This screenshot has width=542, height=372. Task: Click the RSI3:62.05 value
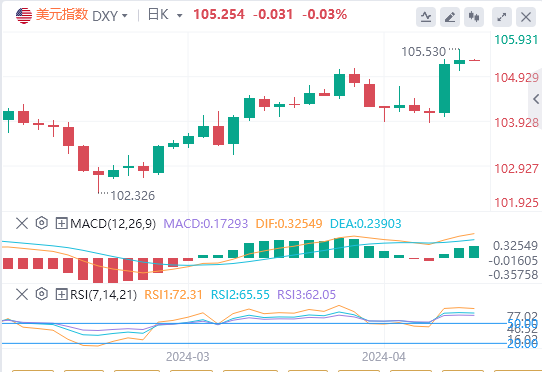click(307, 295)
